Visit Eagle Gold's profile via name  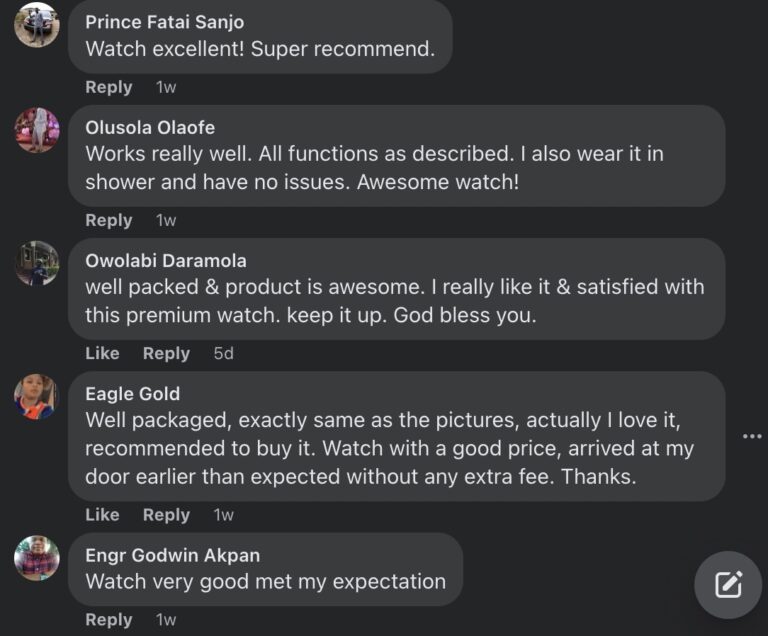point(133,394)
